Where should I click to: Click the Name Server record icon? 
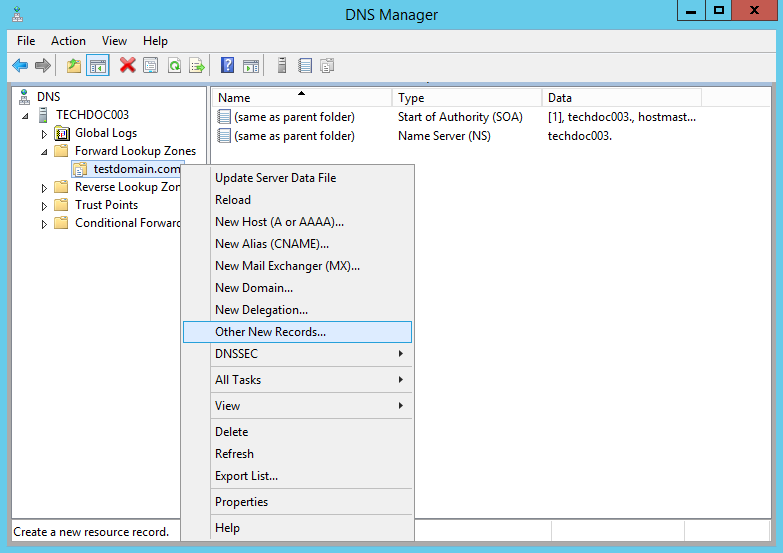pyautogui.click(x=224, y=136)
